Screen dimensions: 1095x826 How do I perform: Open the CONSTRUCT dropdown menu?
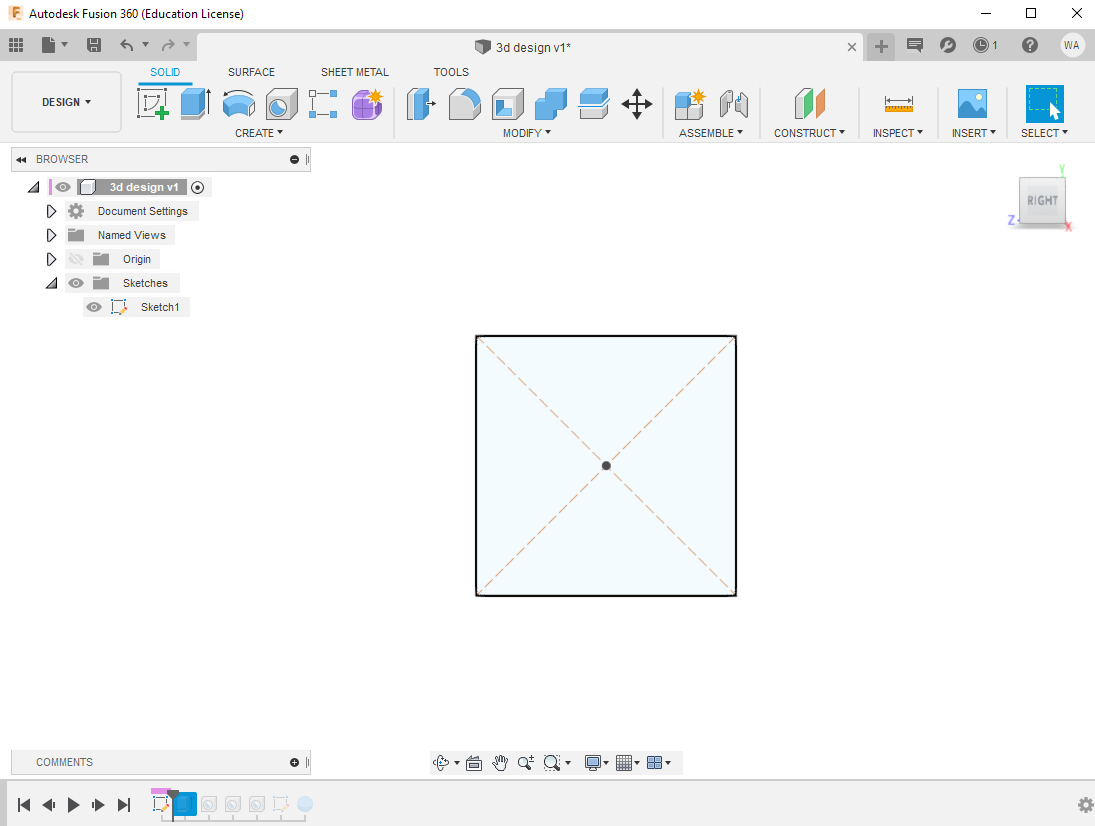click(809, 133)
